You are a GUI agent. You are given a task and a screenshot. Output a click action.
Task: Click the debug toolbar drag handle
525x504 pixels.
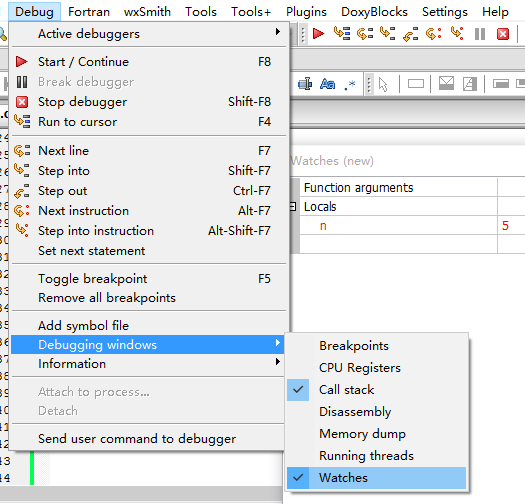(x=303, y=34)
